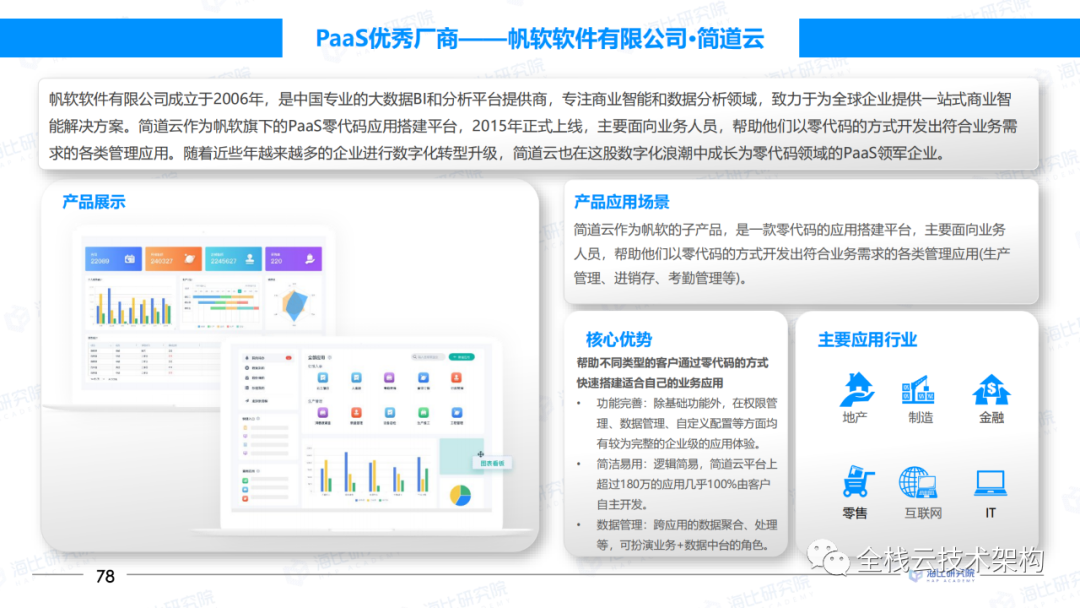Image resolution: width=1080 pixels, height=608 pixels.
Task: Click the 零售 label
Action: click(x=855, y=513)
